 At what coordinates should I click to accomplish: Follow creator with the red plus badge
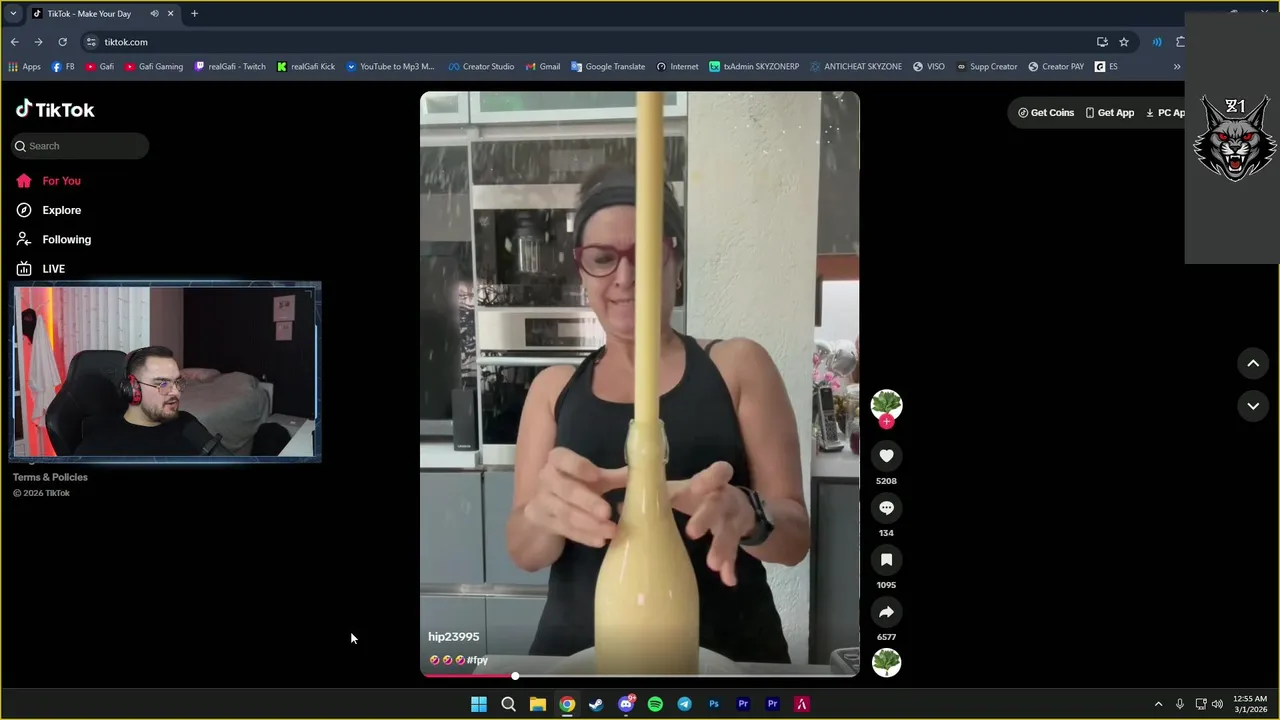(886, 422)
